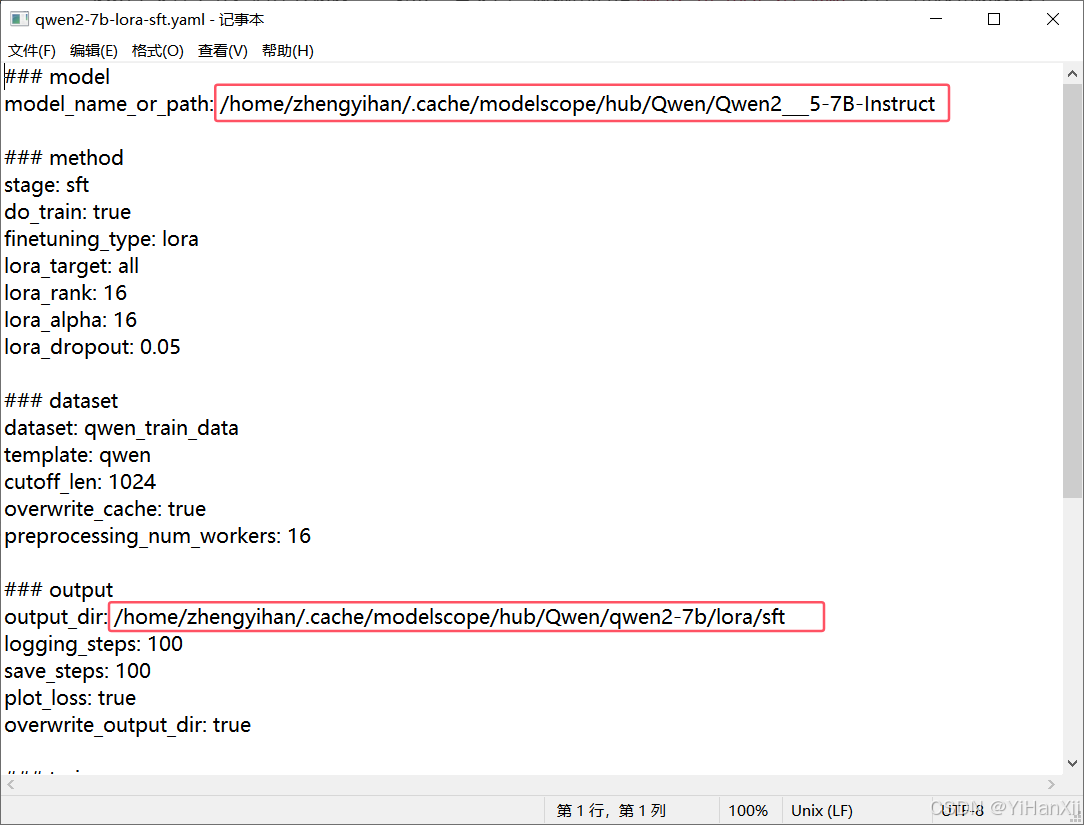Click the Qwen2 5-7B-Instruct model path

click(577, 104)
